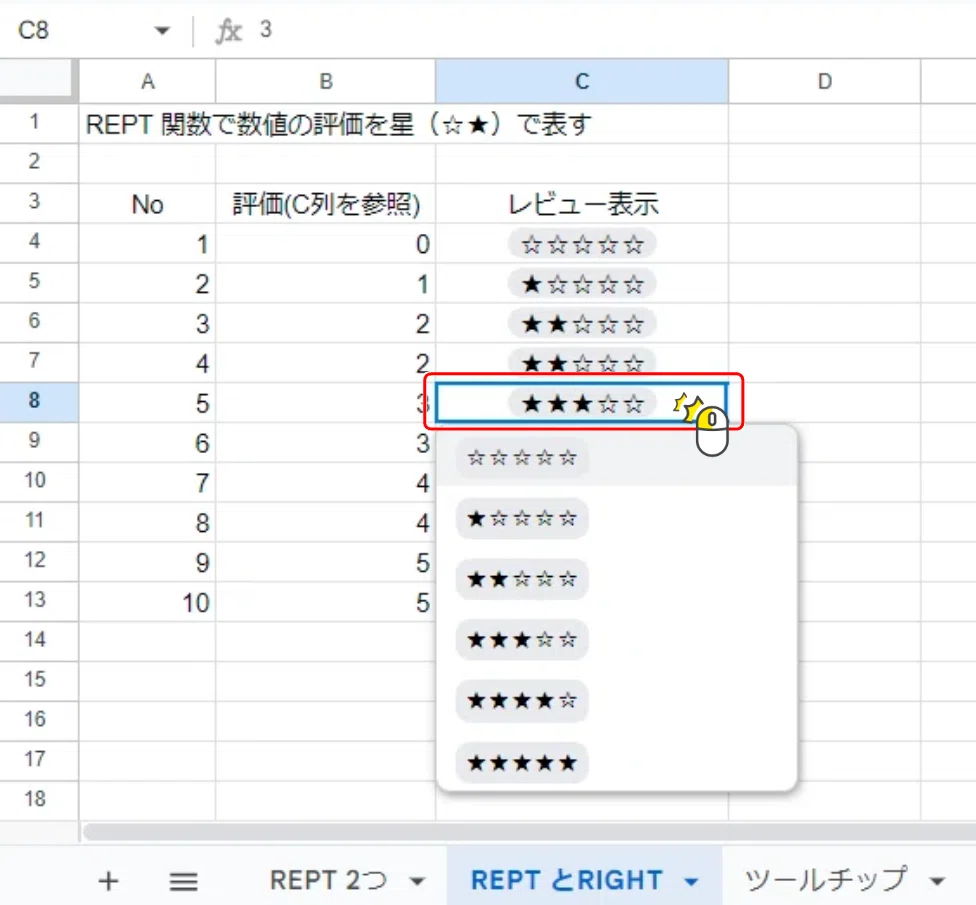
Task: Choose the three-star ★★★☆☆ option in list
Action: (x=522, y=639)
